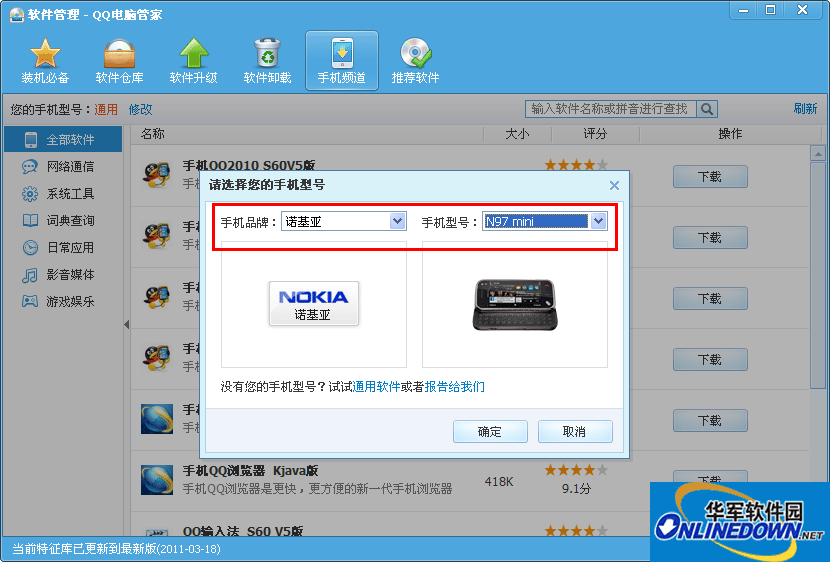Click the 手机QQ浏览器 Kjava版 globe icon

157,480
